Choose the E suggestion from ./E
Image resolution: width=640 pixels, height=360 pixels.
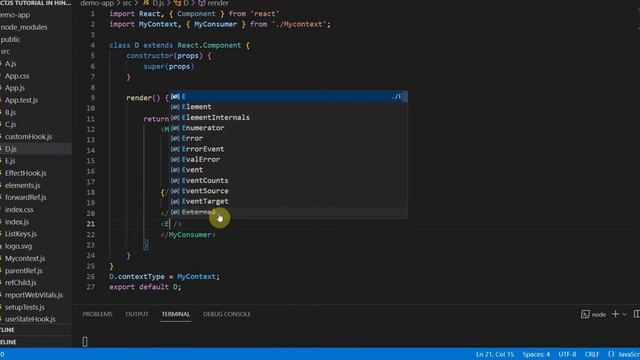point(289,96)
